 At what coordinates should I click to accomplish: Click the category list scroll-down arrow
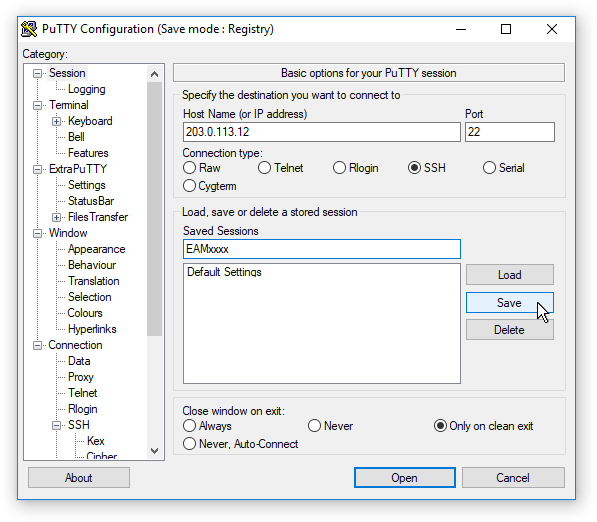(154, 451)
